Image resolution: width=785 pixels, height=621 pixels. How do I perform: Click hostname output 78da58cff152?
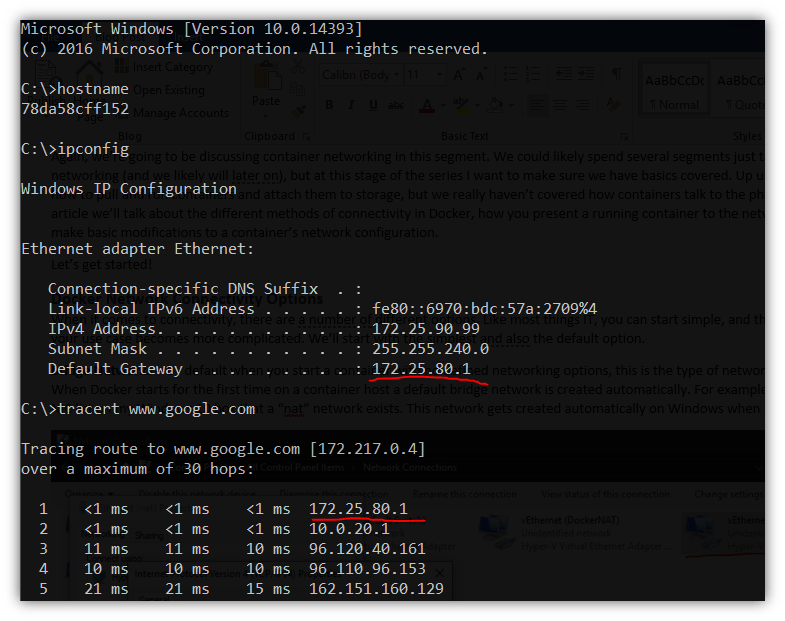pyautogui.click(x=75, y=109)
